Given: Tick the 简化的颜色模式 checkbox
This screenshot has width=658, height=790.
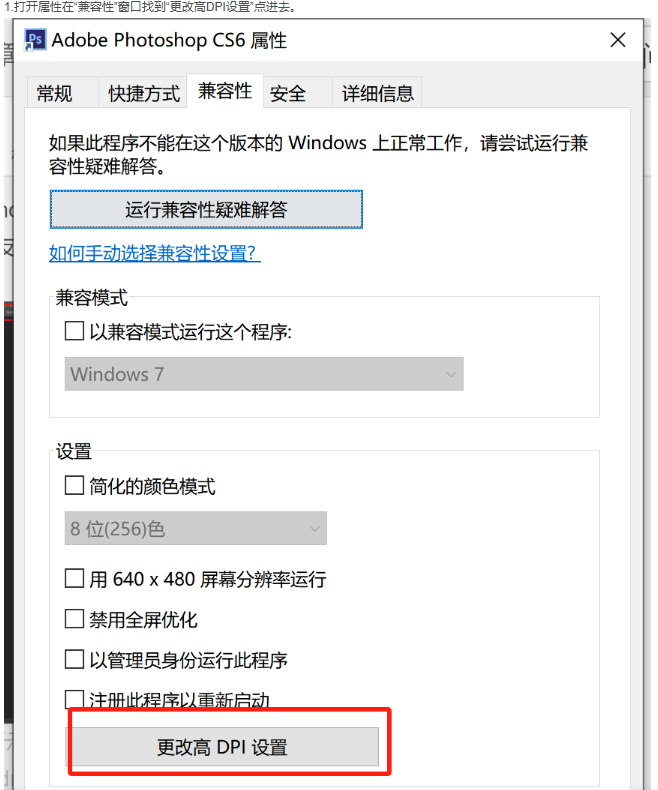Looking at the screenshot, I should (x=75, y=487).
